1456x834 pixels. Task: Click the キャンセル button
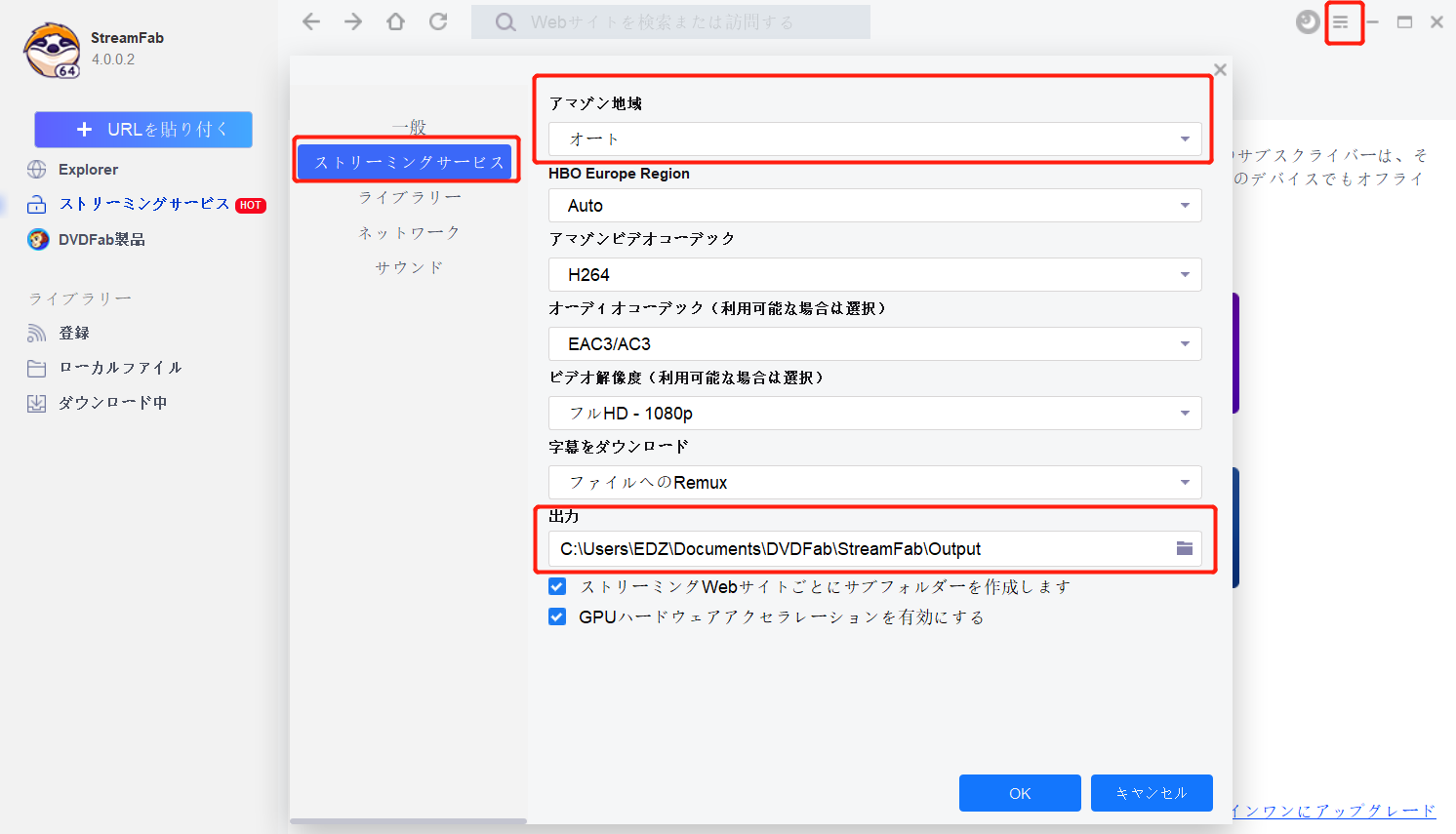(x=1152, y=793)
